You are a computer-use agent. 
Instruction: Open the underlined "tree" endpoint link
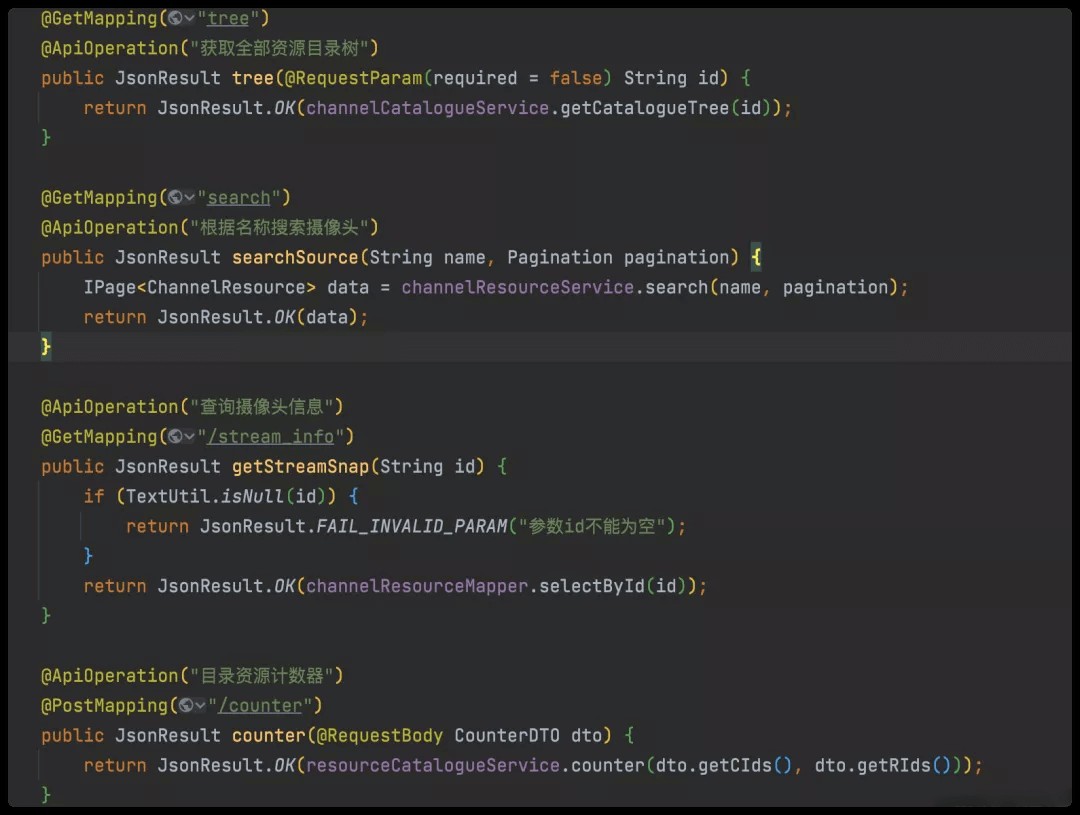click(228, 18)
